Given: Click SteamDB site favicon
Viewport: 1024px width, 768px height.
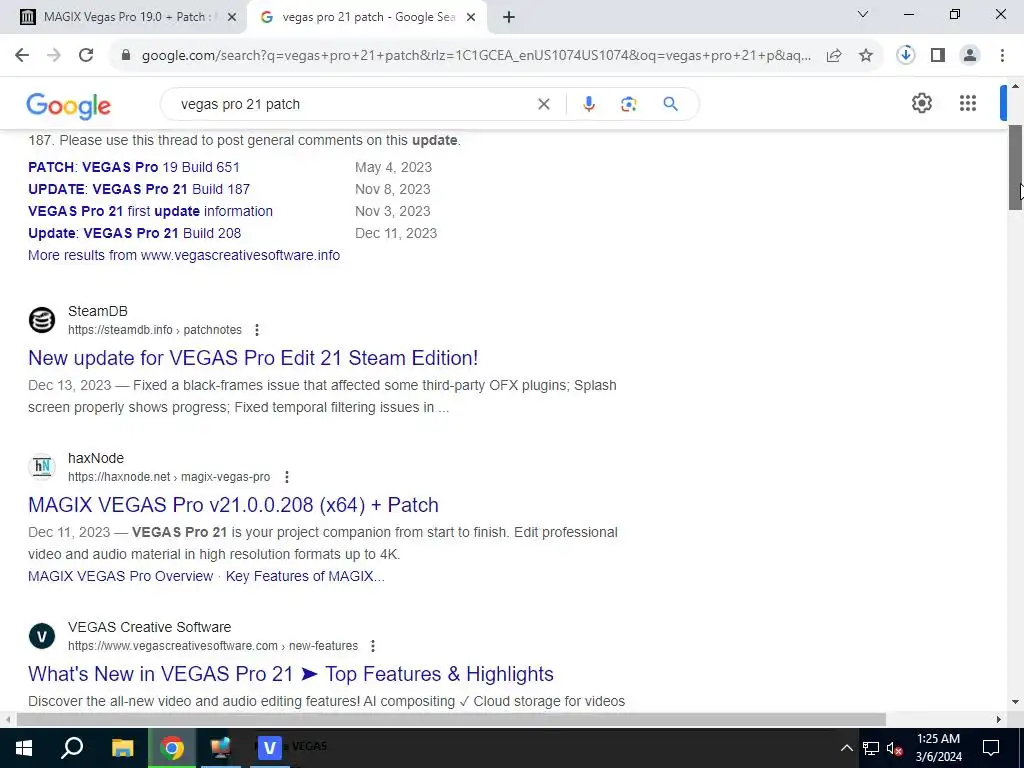Looking at the screenshot, I should click(x=42, y=320).
